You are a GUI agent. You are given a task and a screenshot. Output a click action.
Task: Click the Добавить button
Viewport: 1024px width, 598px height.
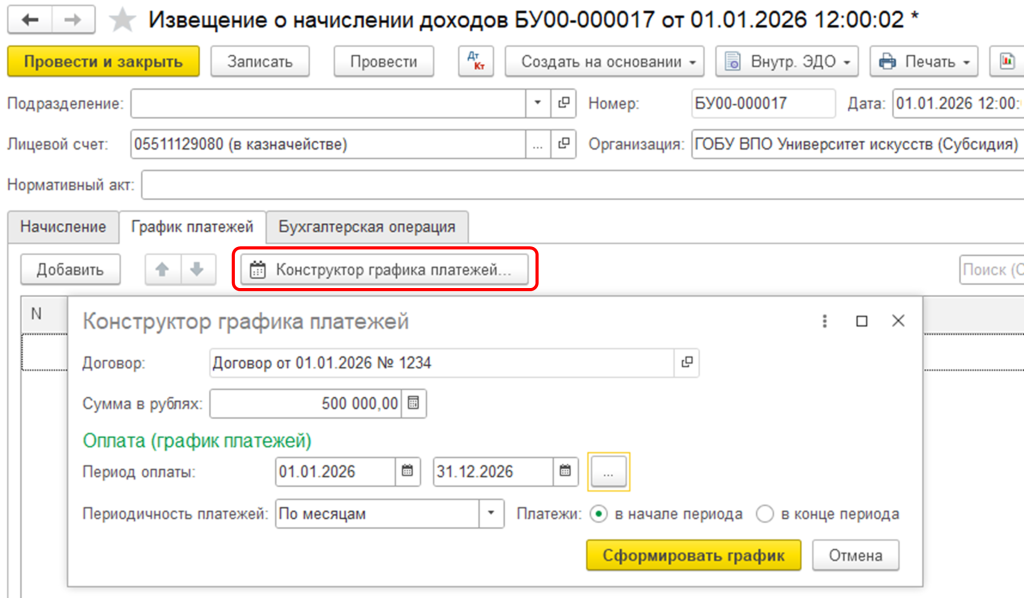pyautogui.click(x=70, y=269)
